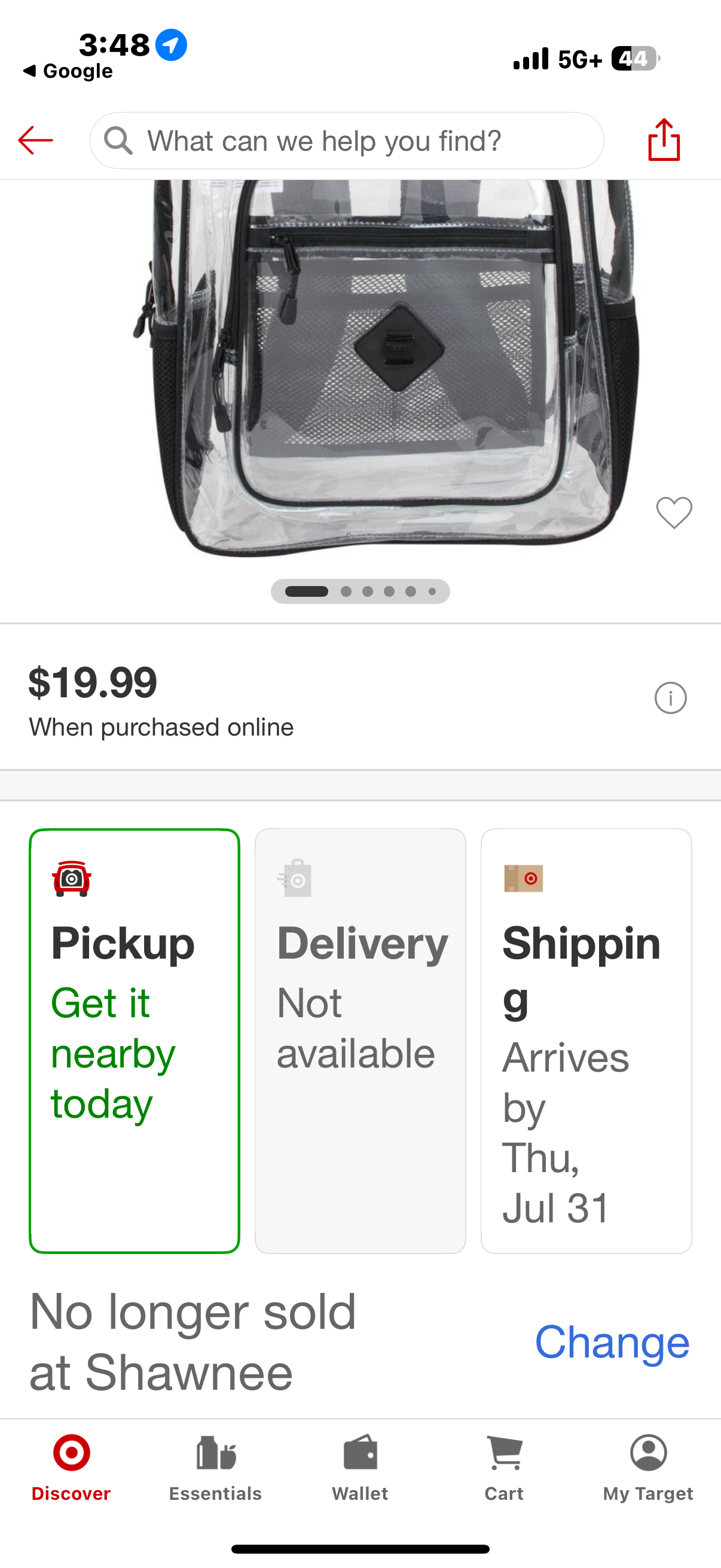Choose the Shipping option card
This screenshot has width=721, height=1568.
click(x=586, y=1041)
